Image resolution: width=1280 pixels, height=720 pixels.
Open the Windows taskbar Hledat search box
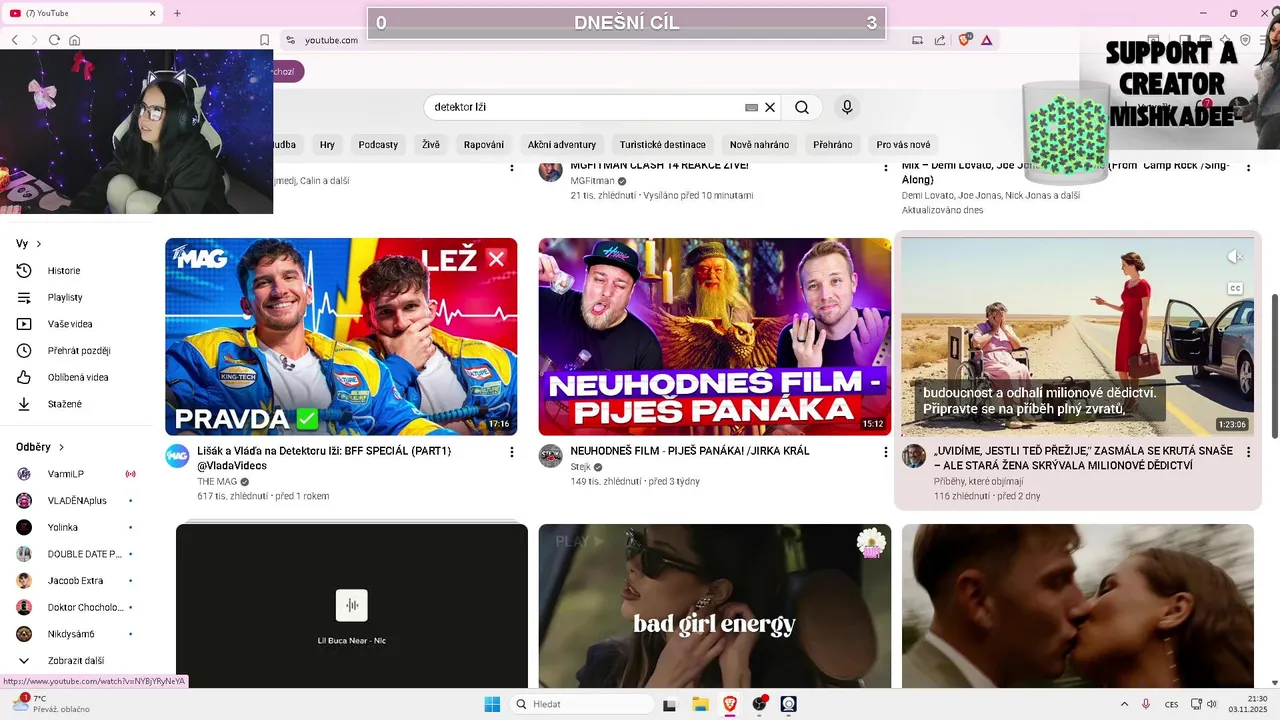point(580,704)
